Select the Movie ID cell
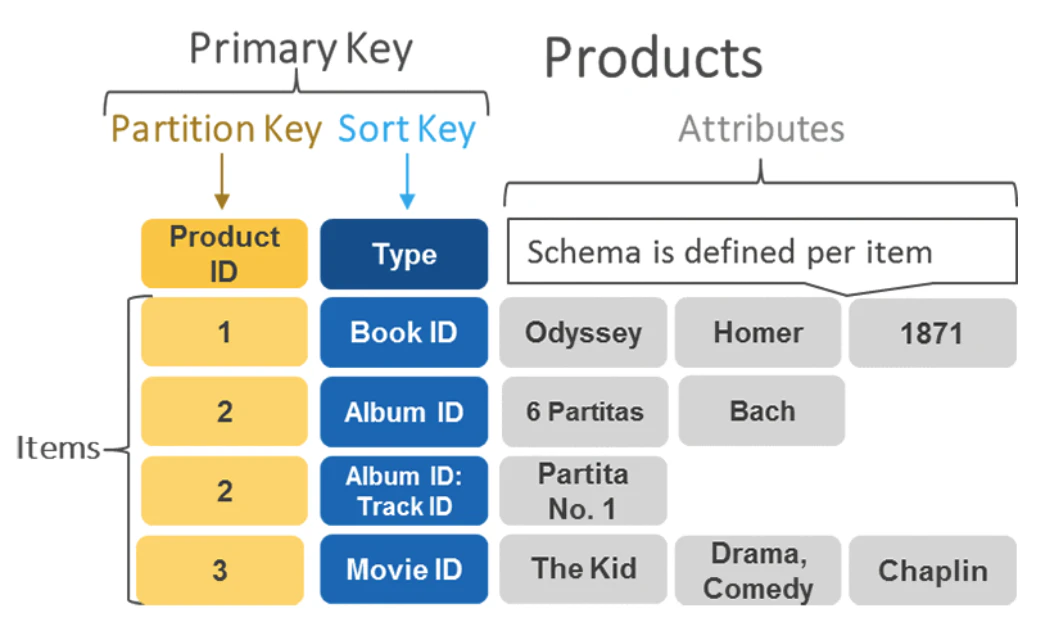 [x=404, y=570]
